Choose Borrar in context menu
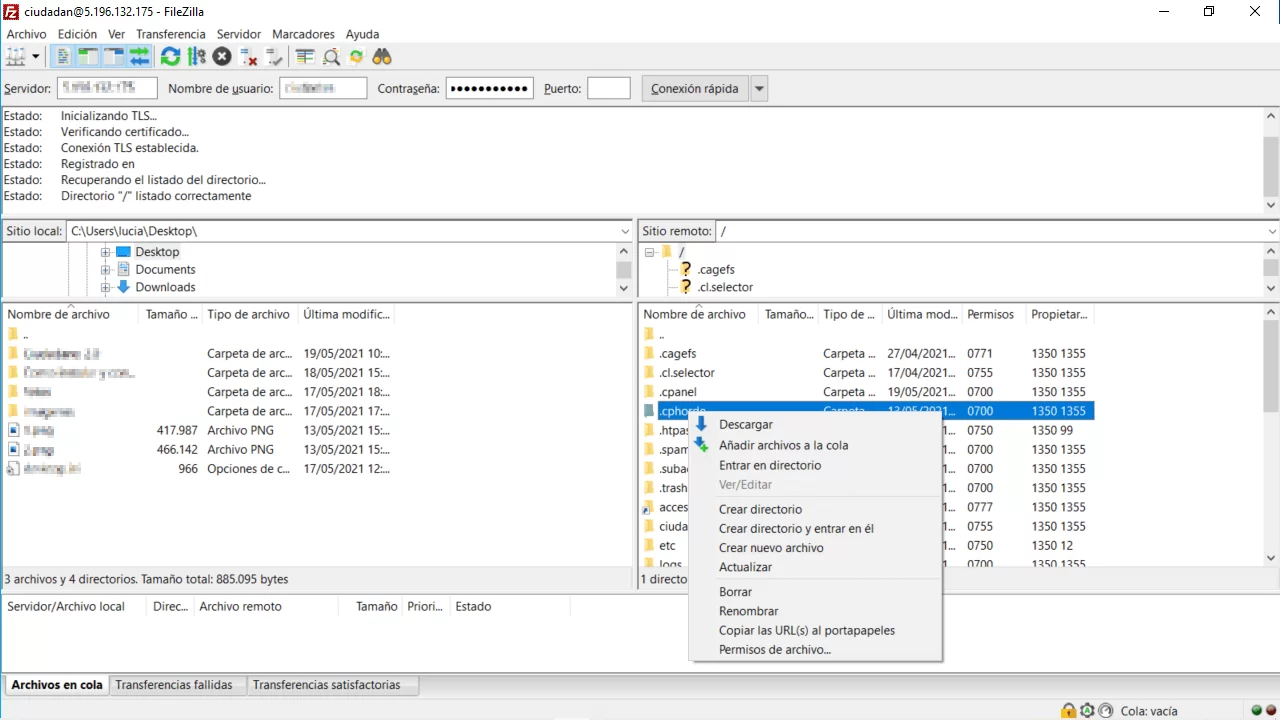 (735, 592)
